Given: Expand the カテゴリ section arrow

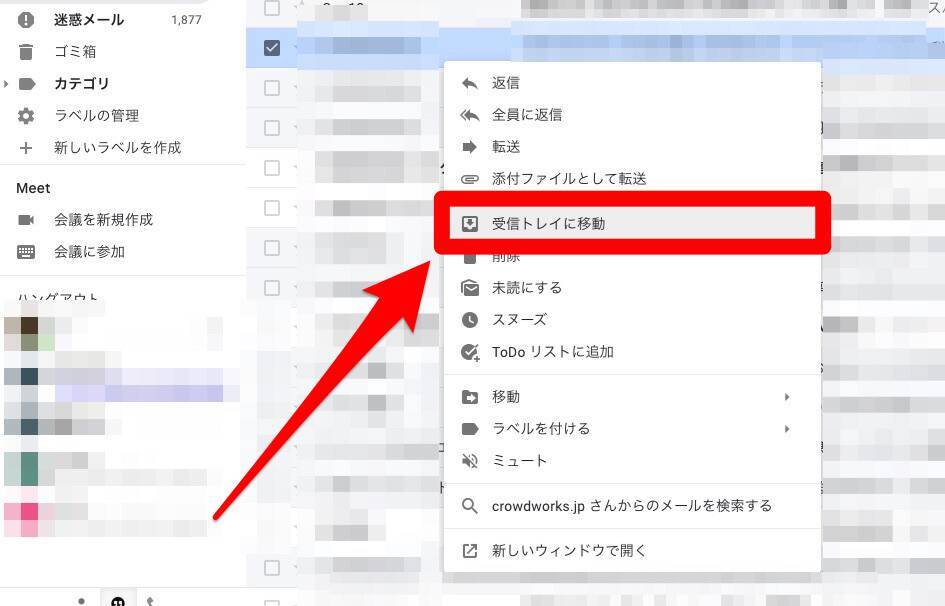Looking at the screenshot, I should (6, 84).
